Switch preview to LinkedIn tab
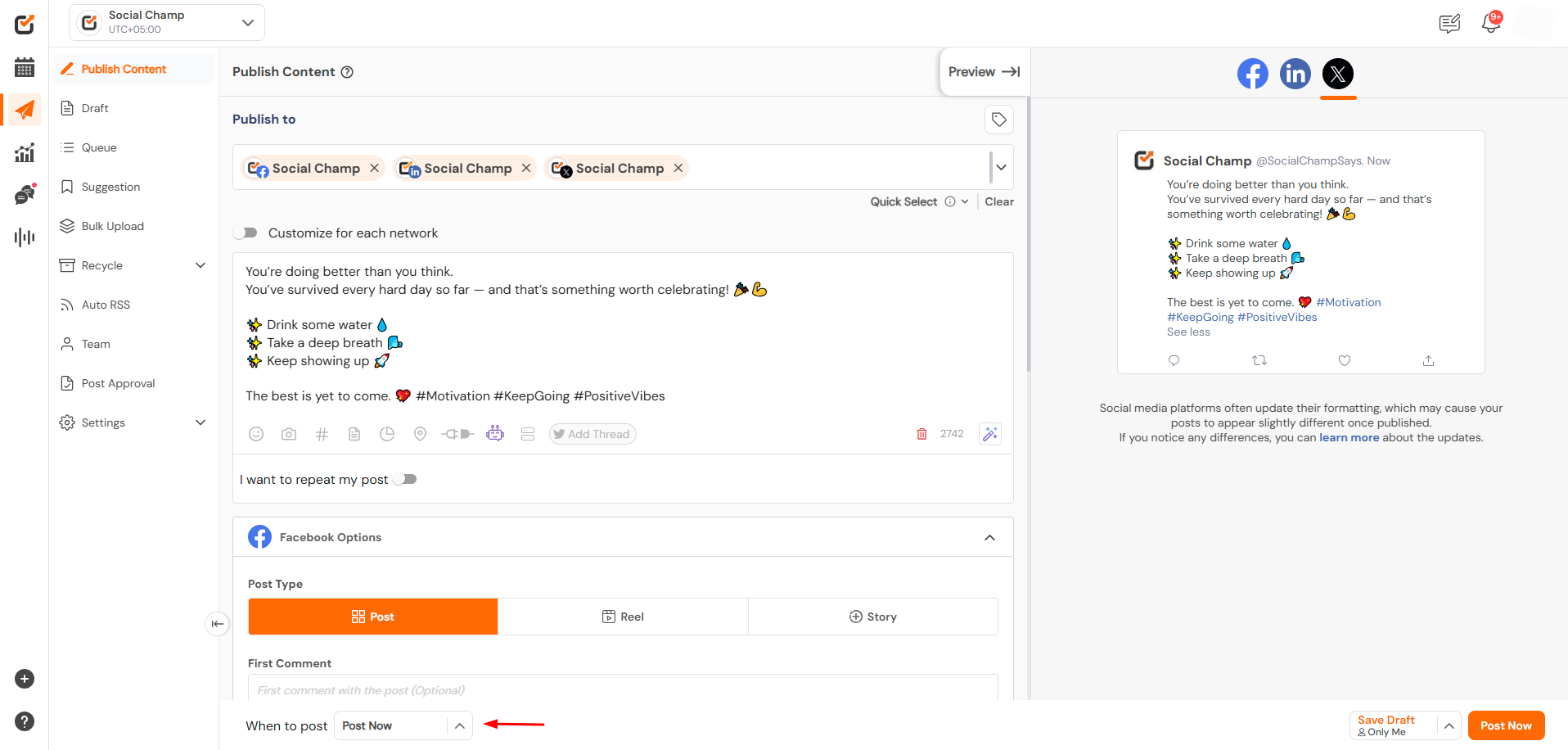 pos(1295,74)
